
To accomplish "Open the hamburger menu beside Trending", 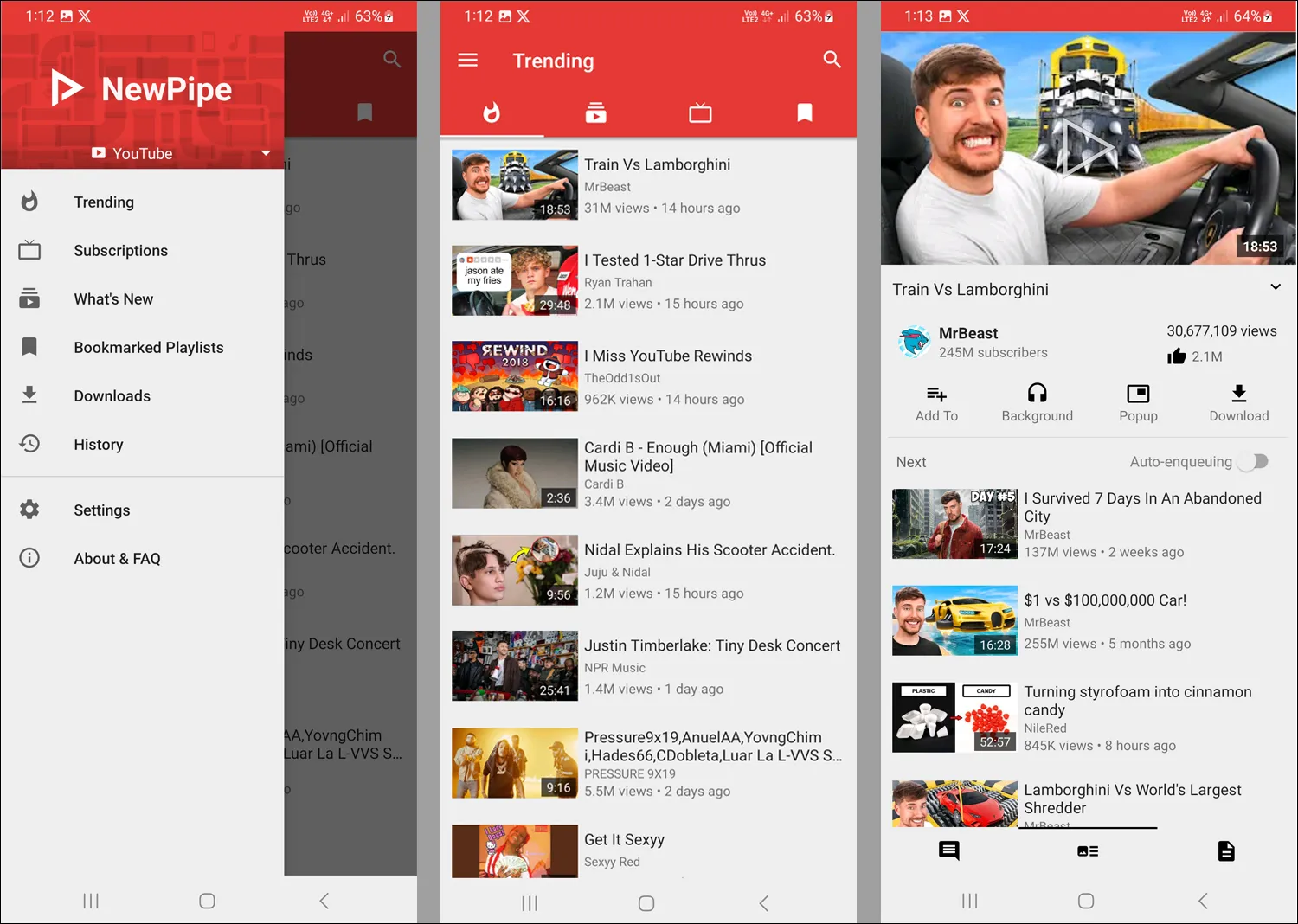I will [467, 61].
